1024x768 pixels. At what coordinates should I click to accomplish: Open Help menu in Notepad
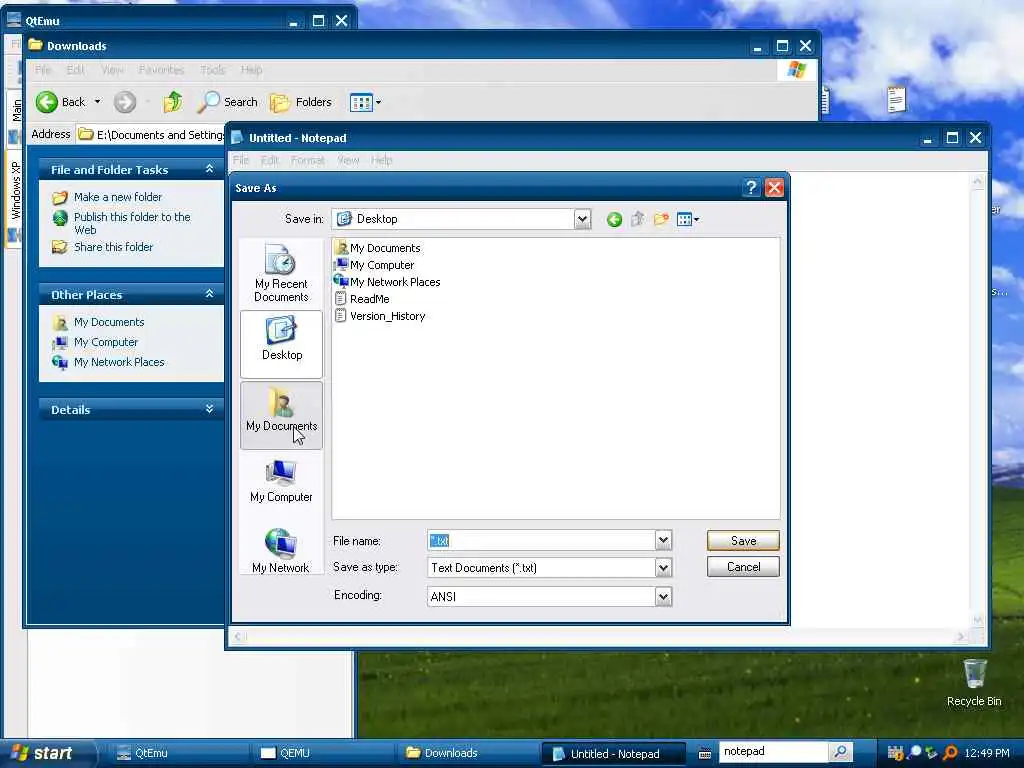(x=381, y=160)
